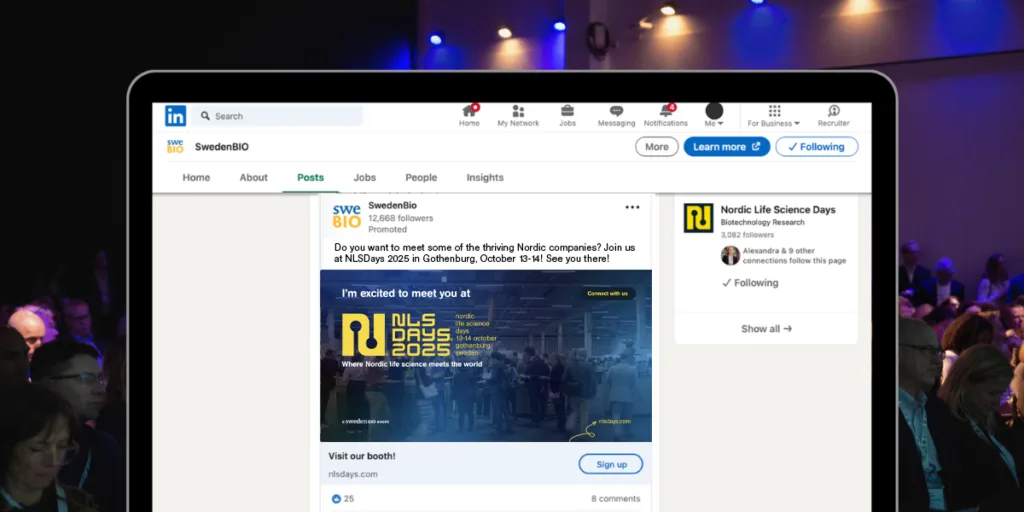1024x512 pixels.
Task: Click the Sign up button
Action: point(611,464)
